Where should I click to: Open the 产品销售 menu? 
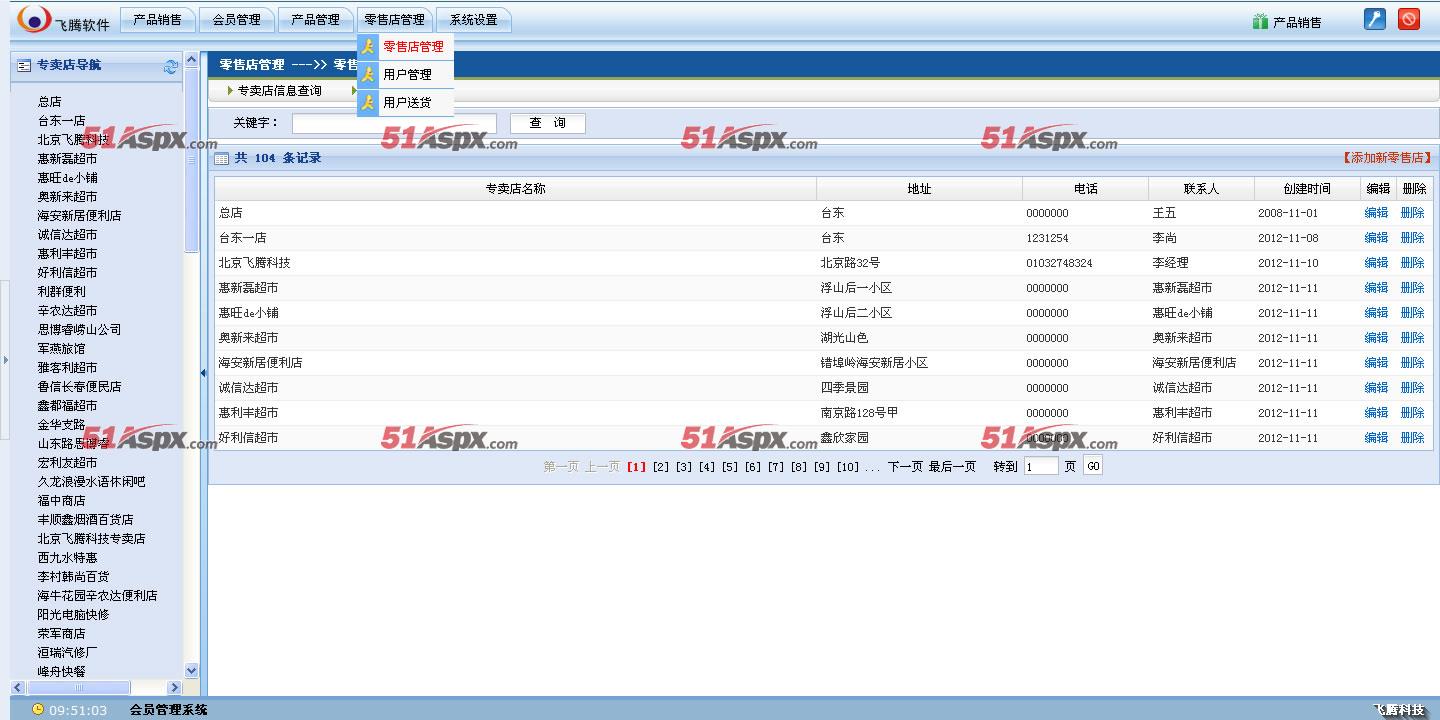(x=158, y=20)
